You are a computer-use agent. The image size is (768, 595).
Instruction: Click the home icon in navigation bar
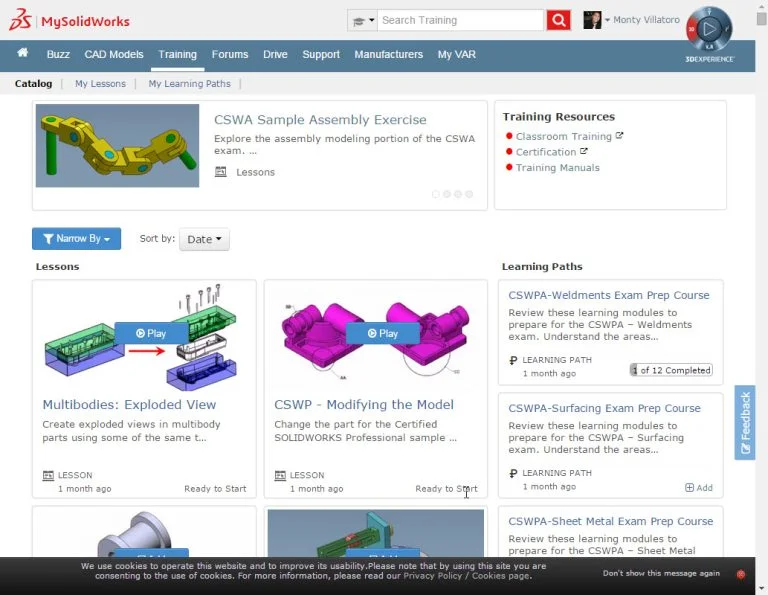[x=23, y=54]
